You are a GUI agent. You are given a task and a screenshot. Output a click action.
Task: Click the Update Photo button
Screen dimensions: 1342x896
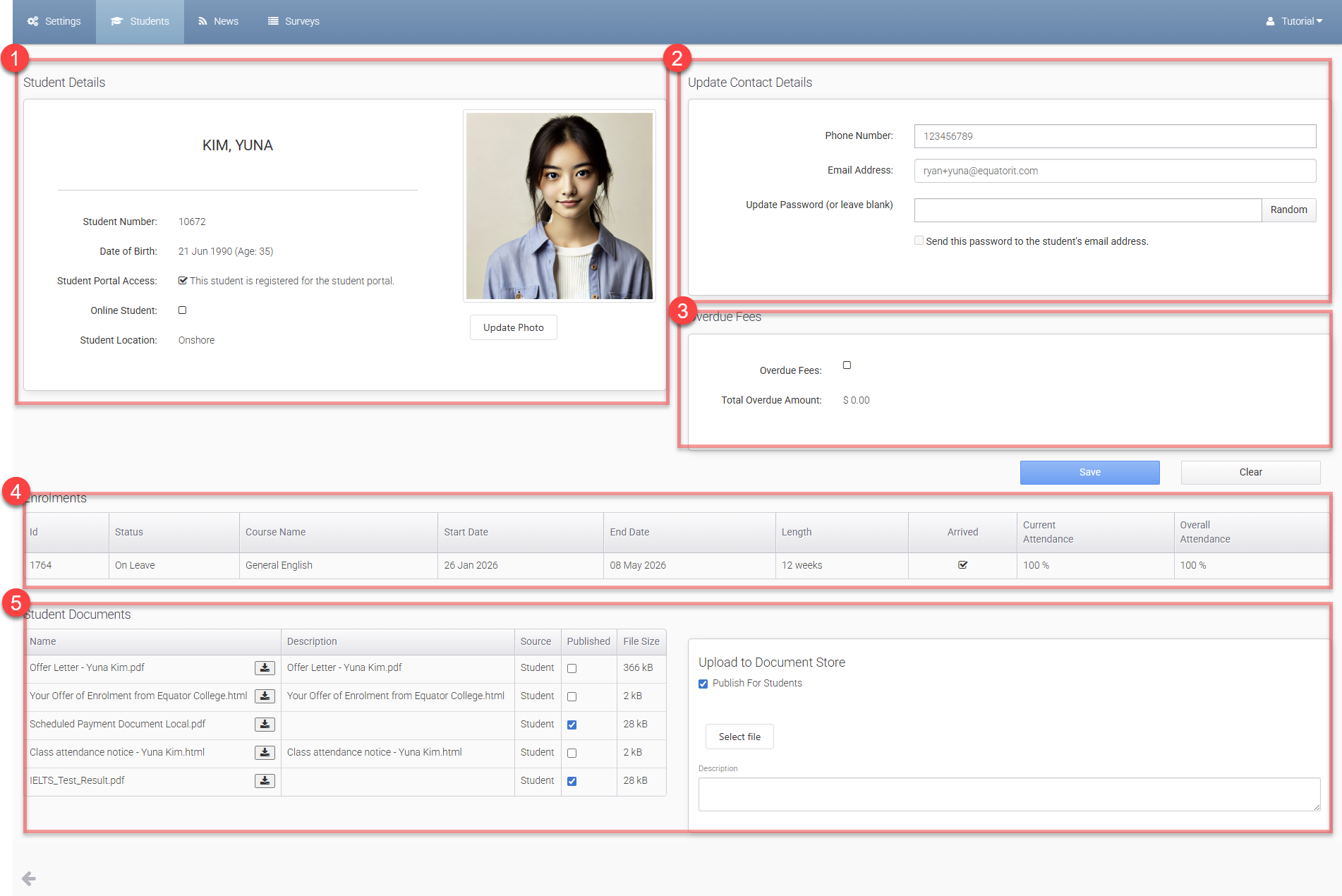(513, 327)
